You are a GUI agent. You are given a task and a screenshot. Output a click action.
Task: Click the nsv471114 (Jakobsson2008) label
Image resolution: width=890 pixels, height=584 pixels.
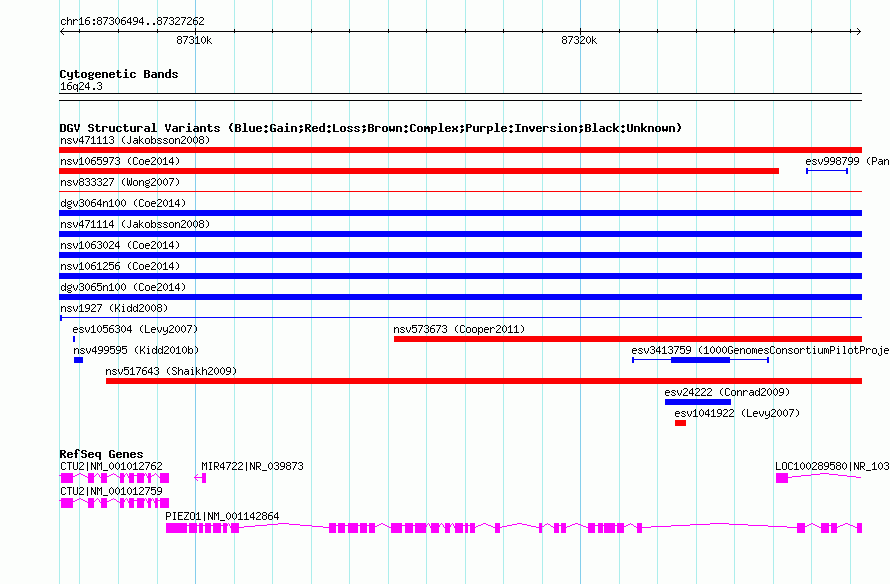135,224
